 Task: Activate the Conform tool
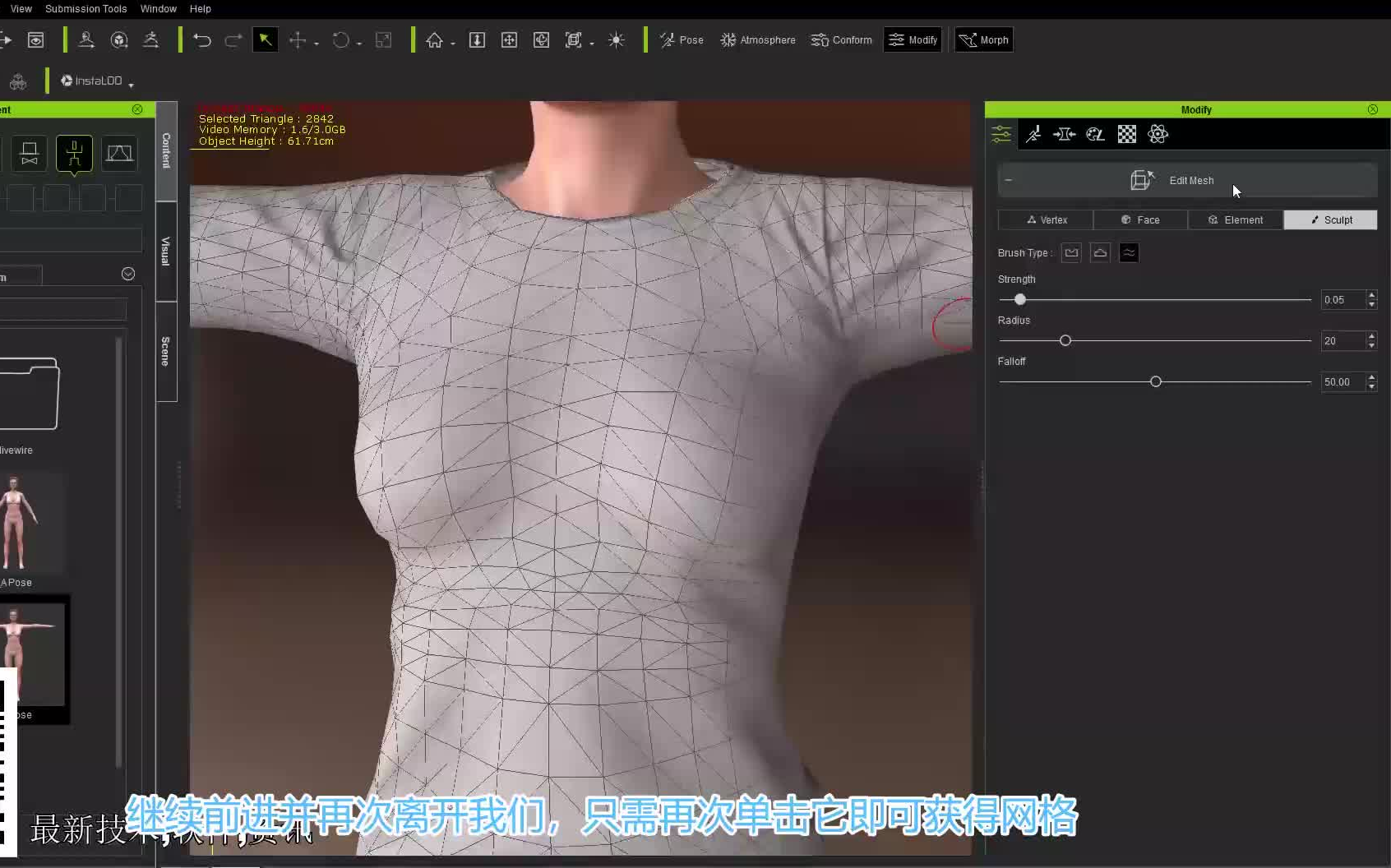point(840,39)
